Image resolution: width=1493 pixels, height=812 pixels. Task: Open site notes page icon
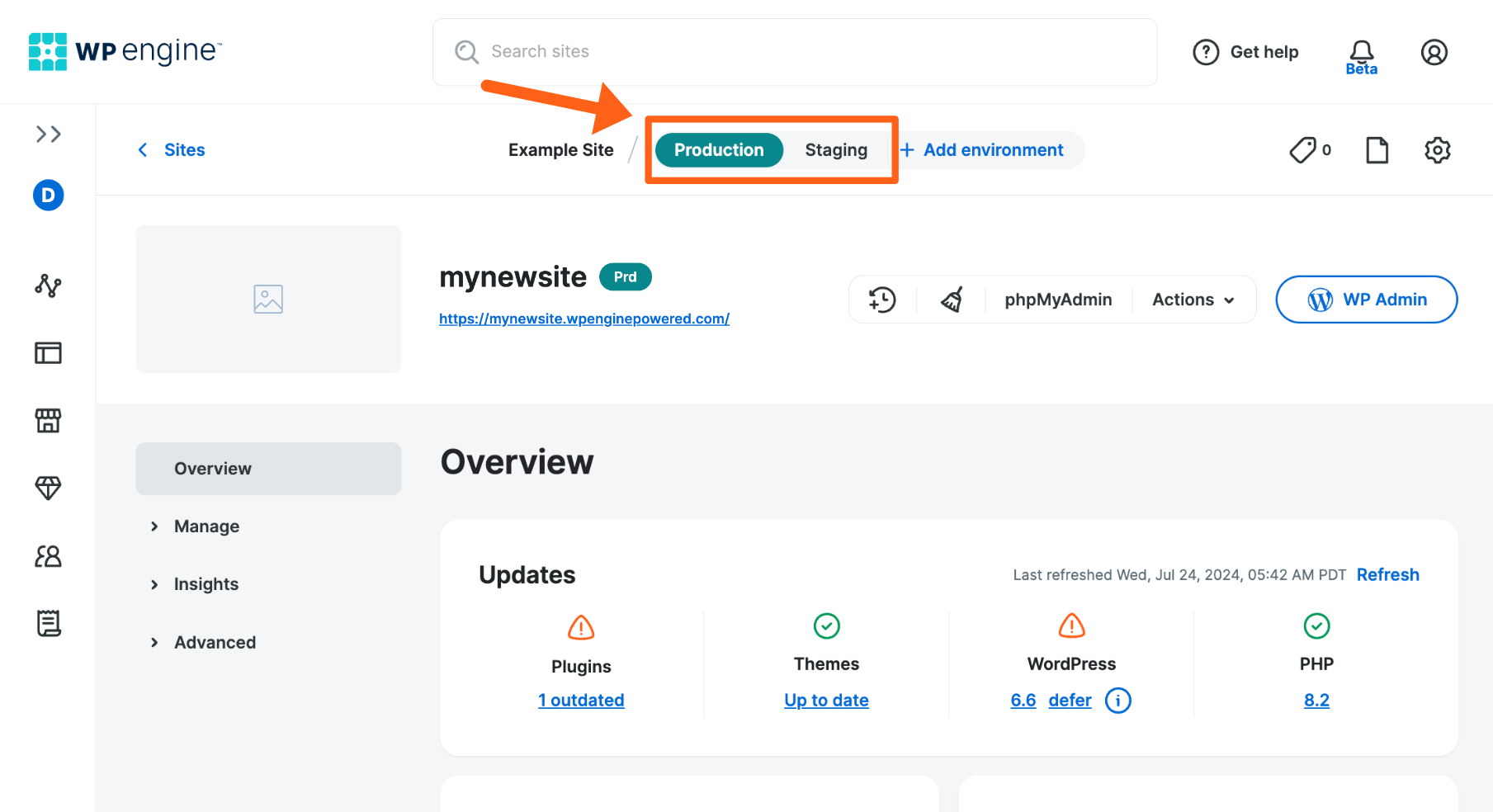[1376, 149]
